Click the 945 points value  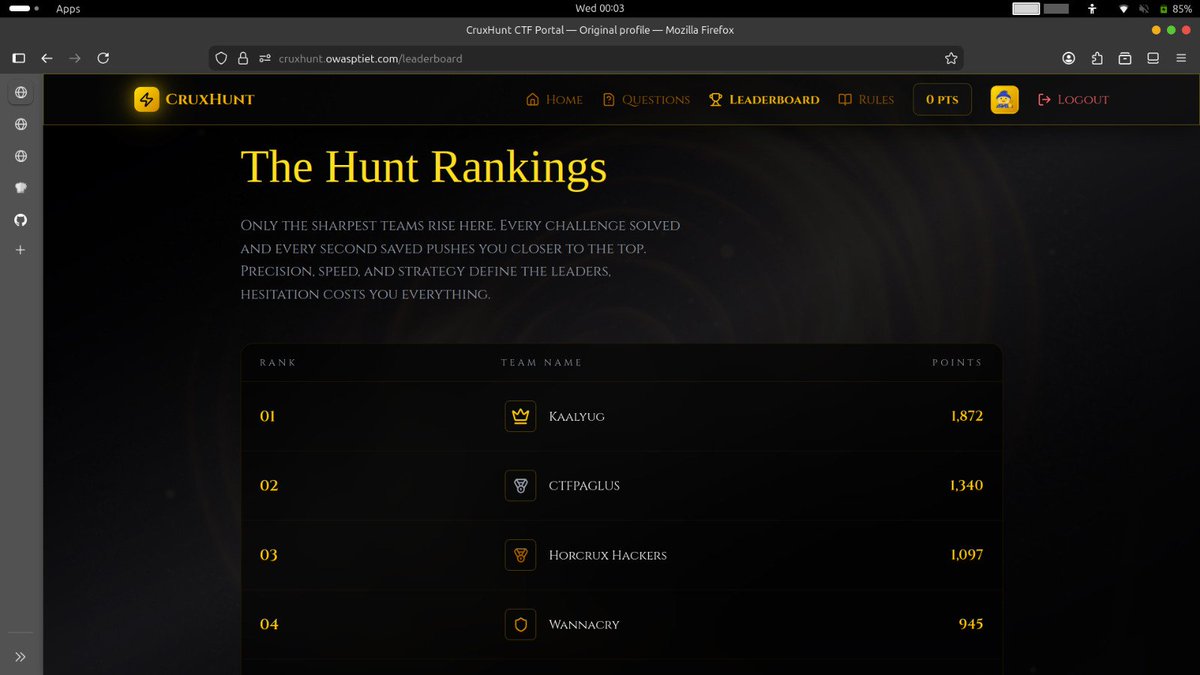[971, 624]
